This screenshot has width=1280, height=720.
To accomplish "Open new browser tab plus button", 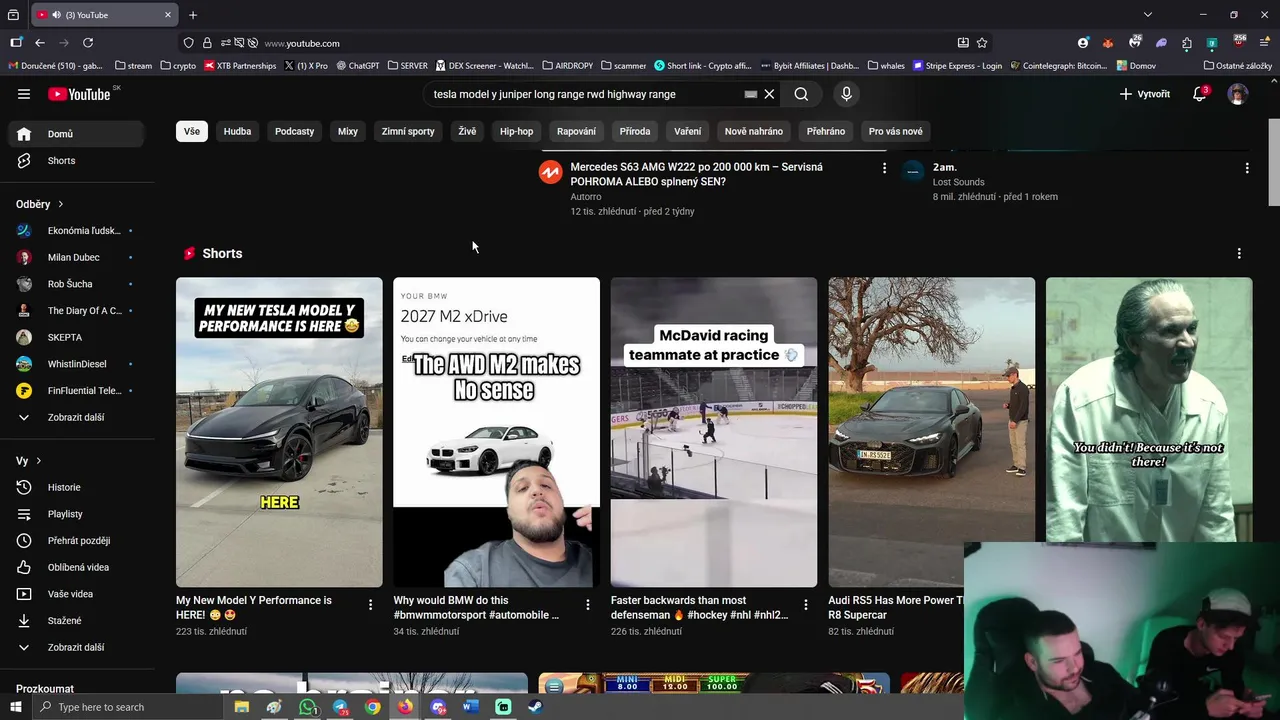I will (x=193, y=15).
